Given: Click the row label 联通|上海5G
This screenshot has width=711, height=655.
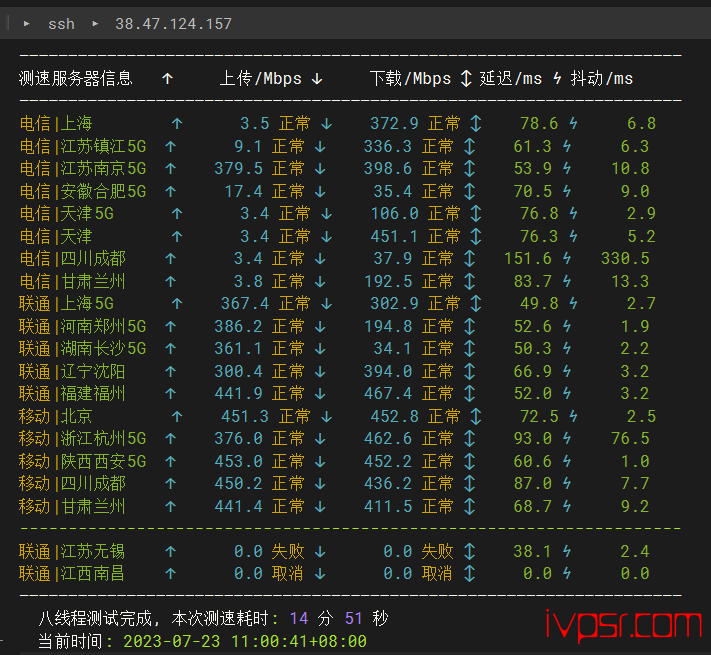Looking at the screenshot, I should tap(67, 304).
